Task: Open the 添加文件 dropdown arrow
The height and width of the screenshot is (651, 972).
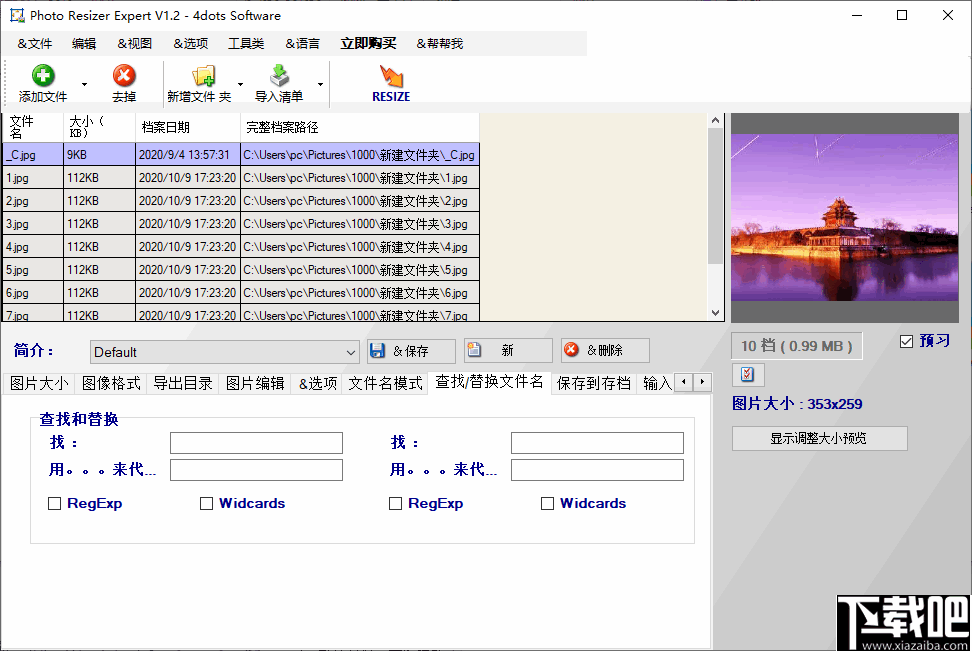Action: [x=84, y=84]
